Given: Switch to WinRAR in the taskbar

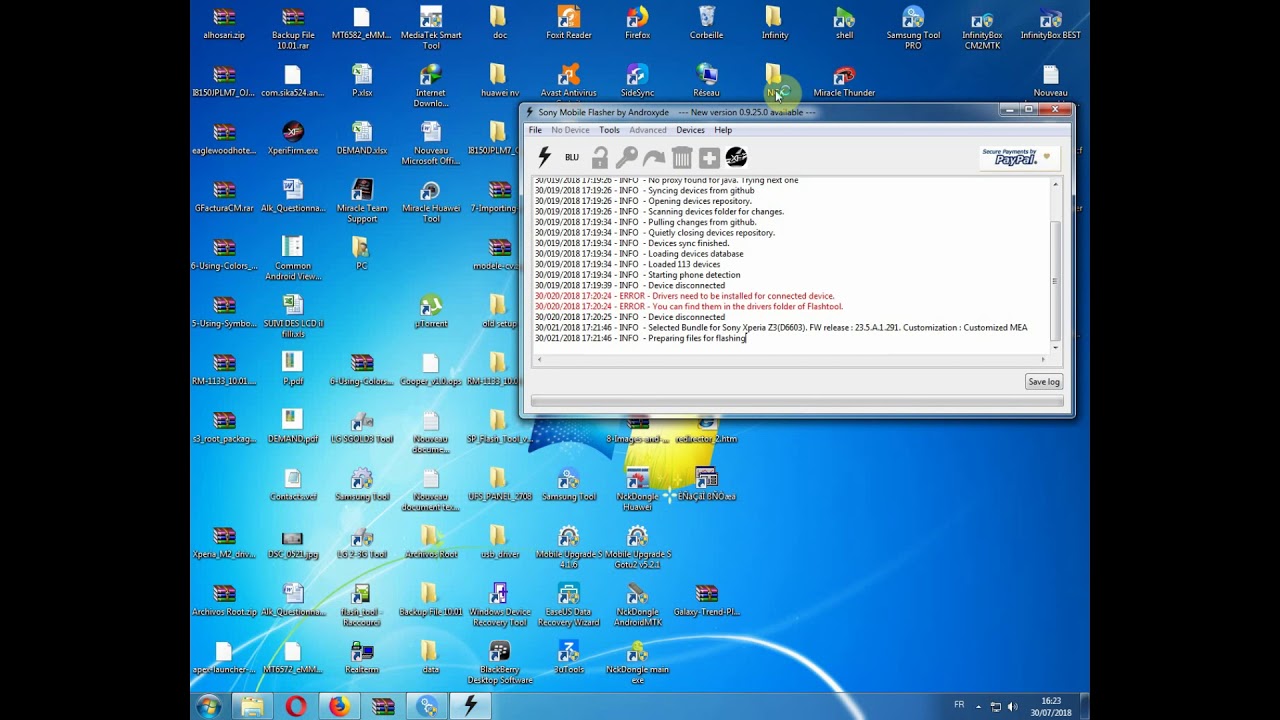Looking at the screenshot, I should (383, 707).
